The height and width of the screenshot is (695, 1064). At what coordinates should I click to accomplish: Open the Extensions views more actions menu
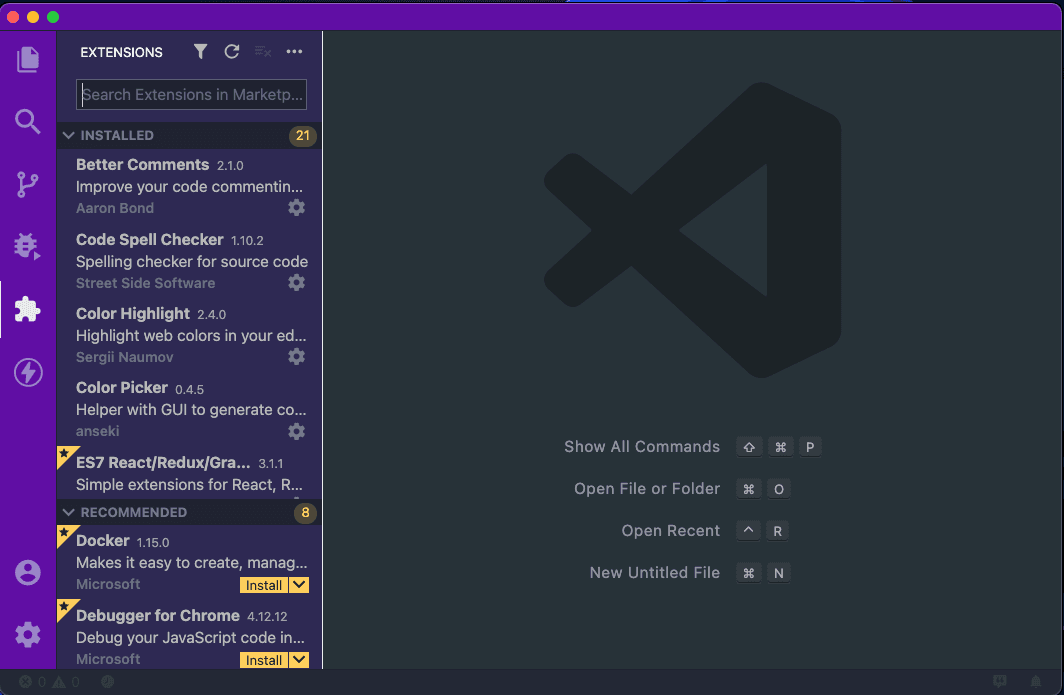pyautogui.click(x=294, y=52)
